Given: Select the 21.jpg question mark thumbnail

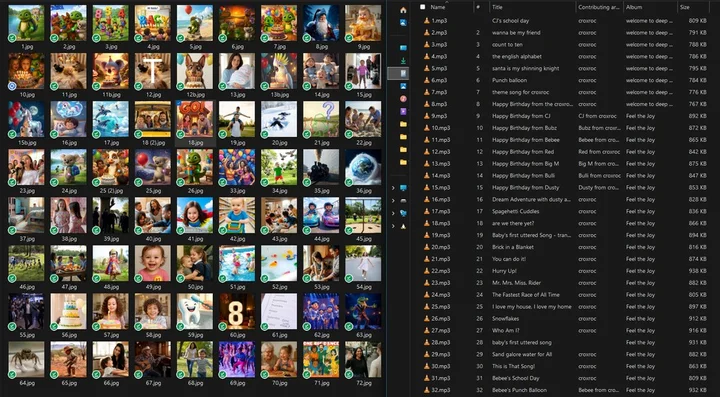Looking at the screenshot, I should pyautogui.click(x=321, y=119).
